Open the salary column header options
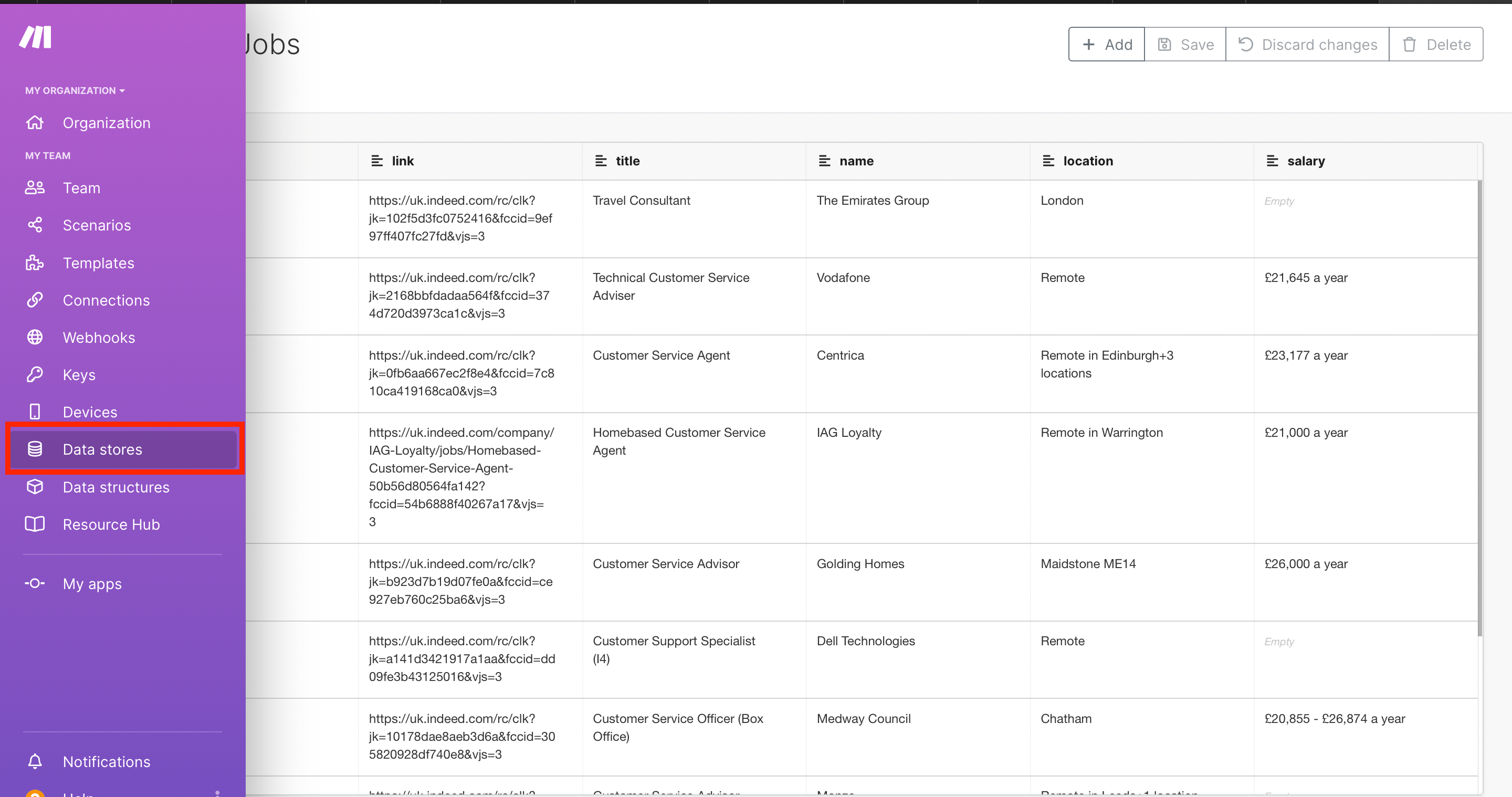Image resolution: width=1512 pixels, height=797 pixels. 1273,160
